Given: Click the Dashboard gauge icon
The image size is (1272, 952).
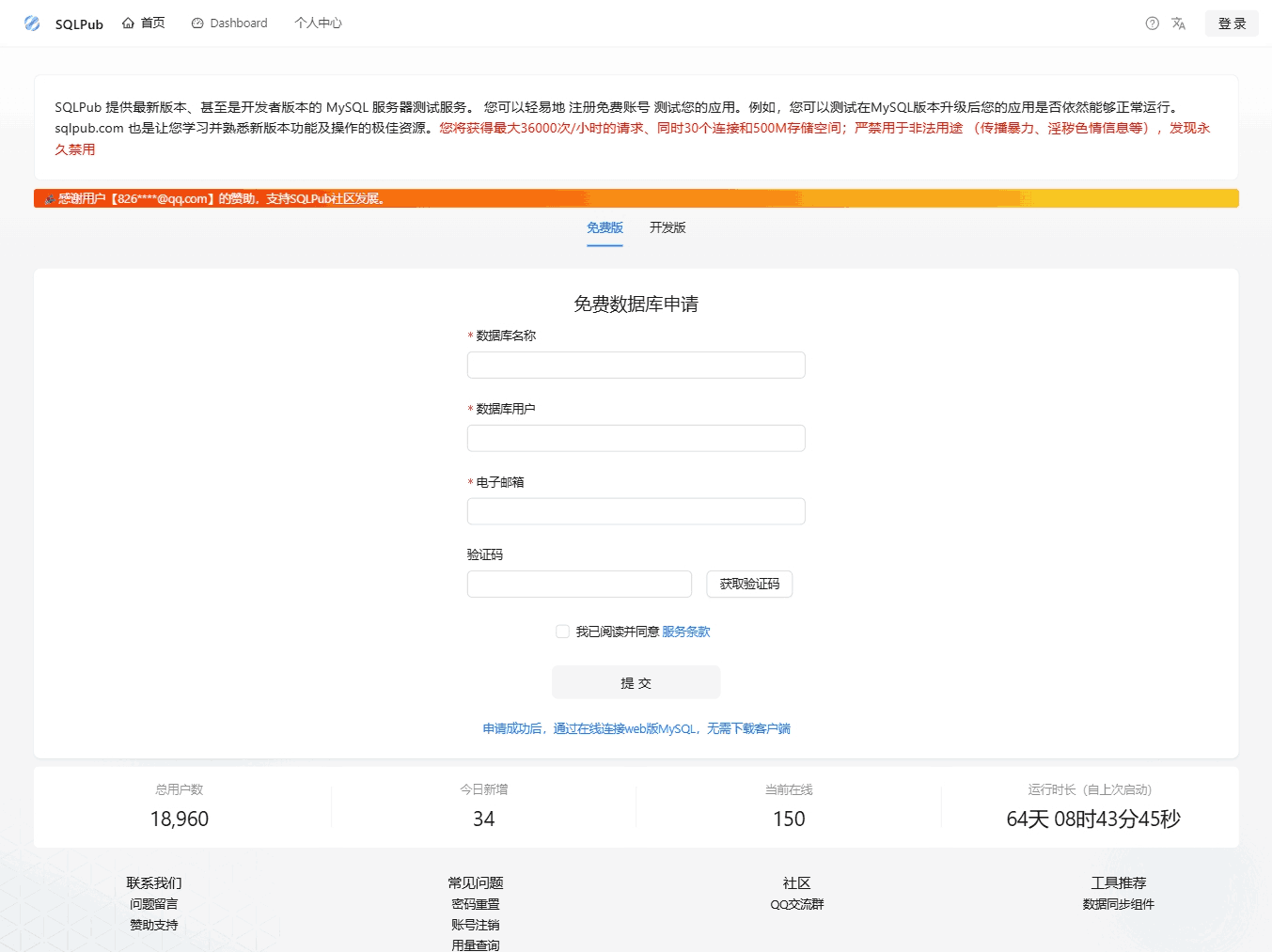Looking at the screenshot, I should pyautogui.click(x=197, y=23).
